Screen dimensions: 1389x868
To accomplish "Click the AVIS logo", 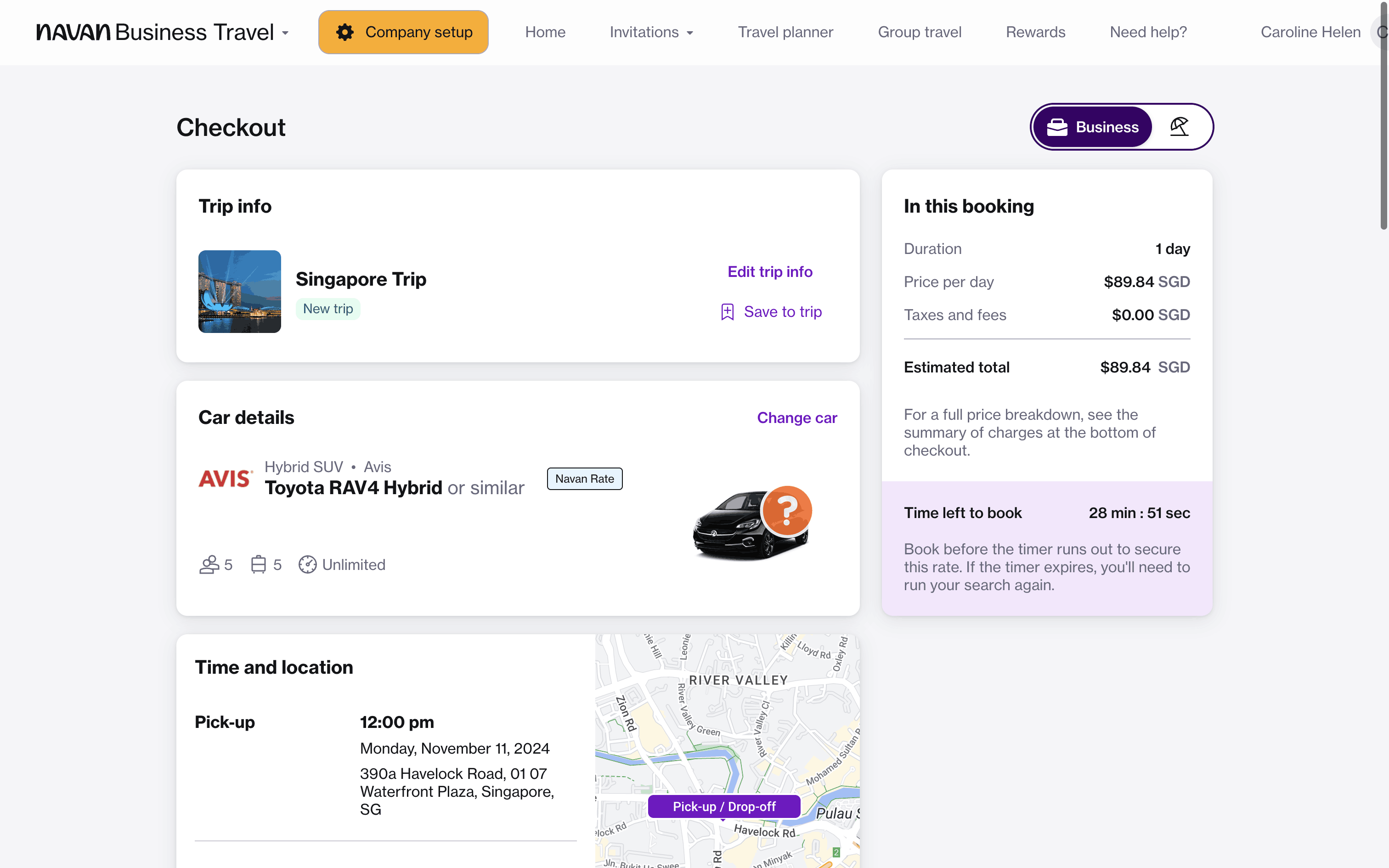I will point(225,478).
